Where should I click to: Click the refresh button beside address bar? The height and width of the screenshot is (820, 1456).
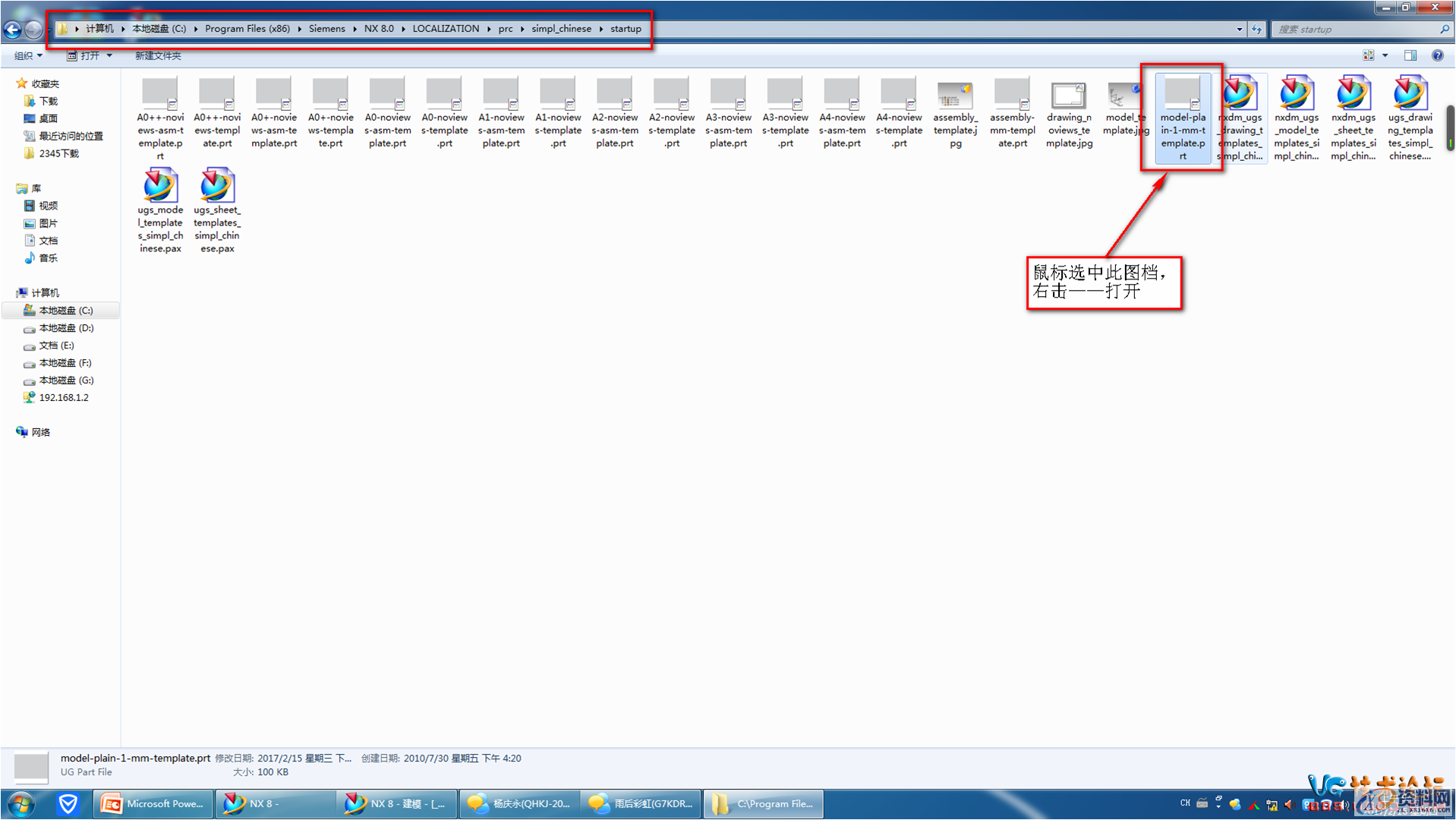tap(1257, 30)
